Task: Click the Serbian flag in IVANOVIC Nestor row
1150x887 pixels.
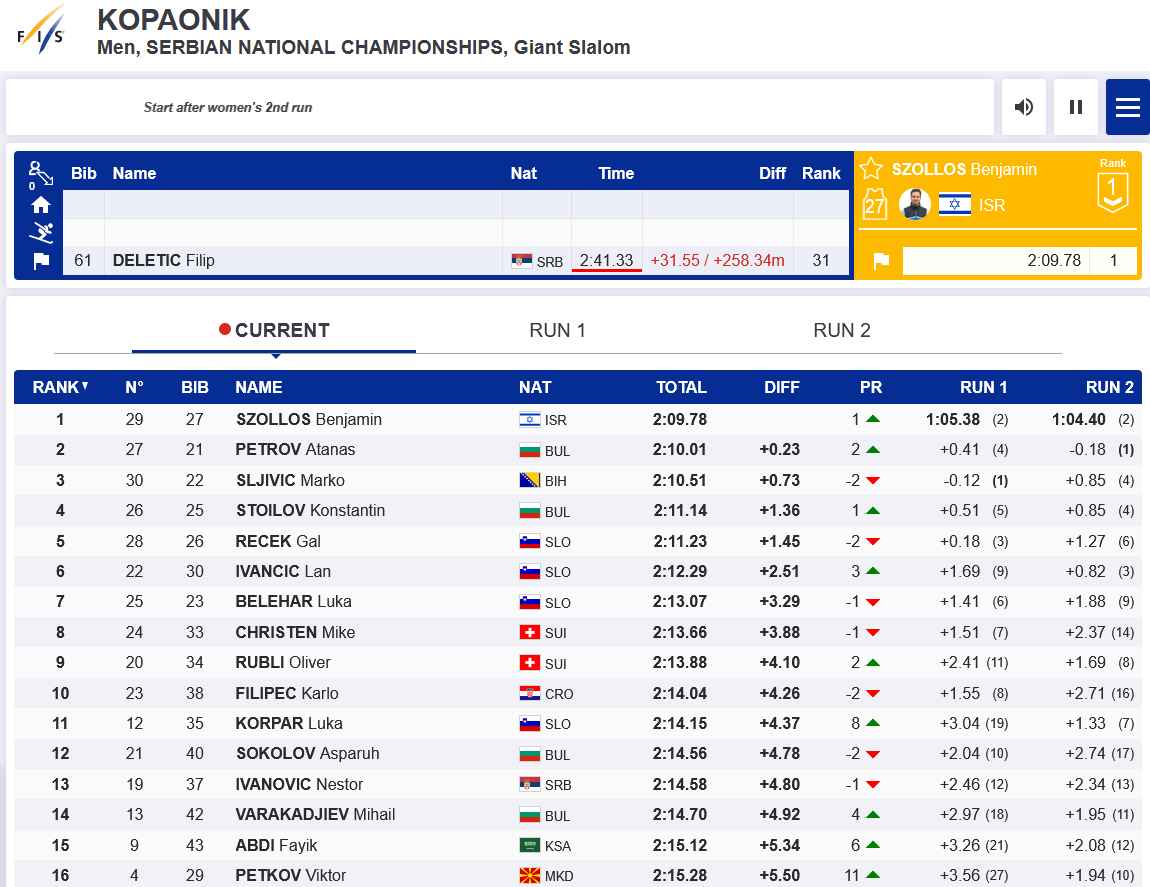Action: (530, 784)
